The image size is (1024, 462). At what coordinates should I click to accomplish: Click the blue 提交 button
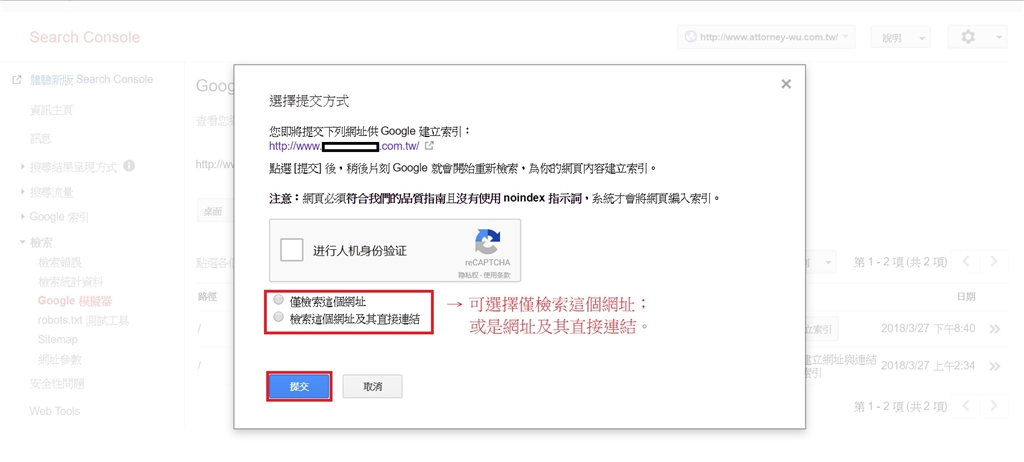(299, 386)
